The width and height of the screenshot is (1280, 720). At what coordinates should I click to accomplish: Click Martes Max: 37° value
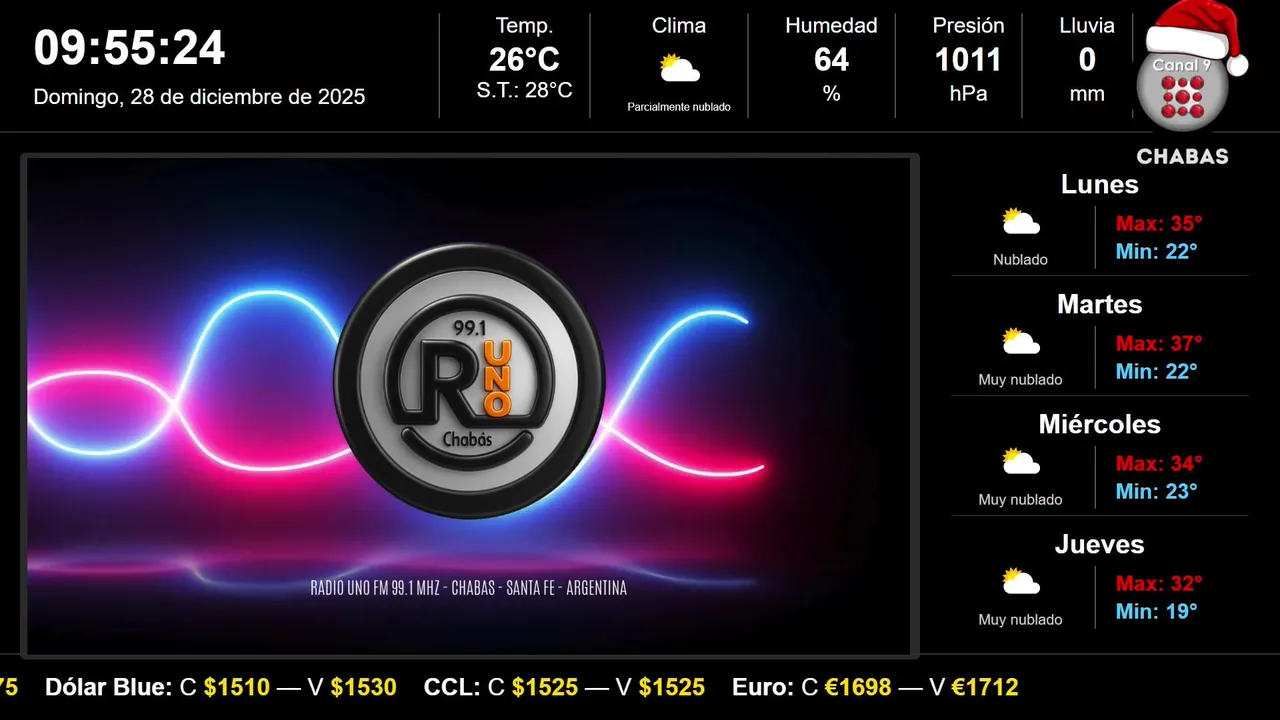coord(1159,343)
